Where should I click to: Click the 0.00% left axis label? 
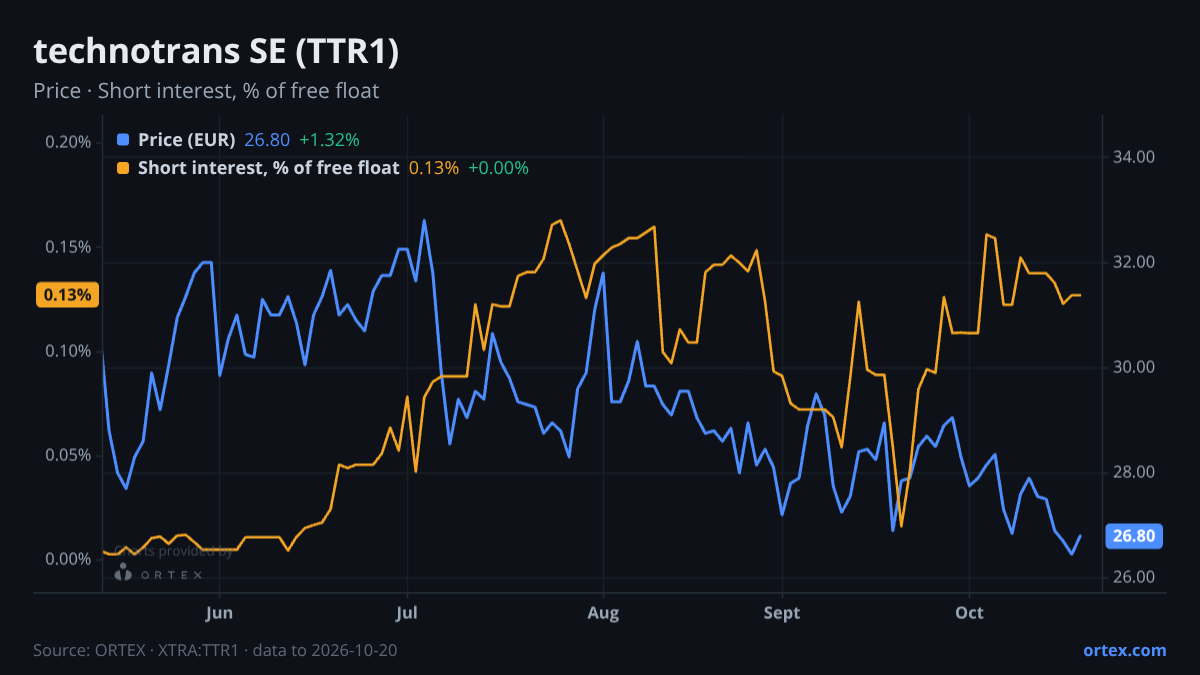(x=68, y=559)
